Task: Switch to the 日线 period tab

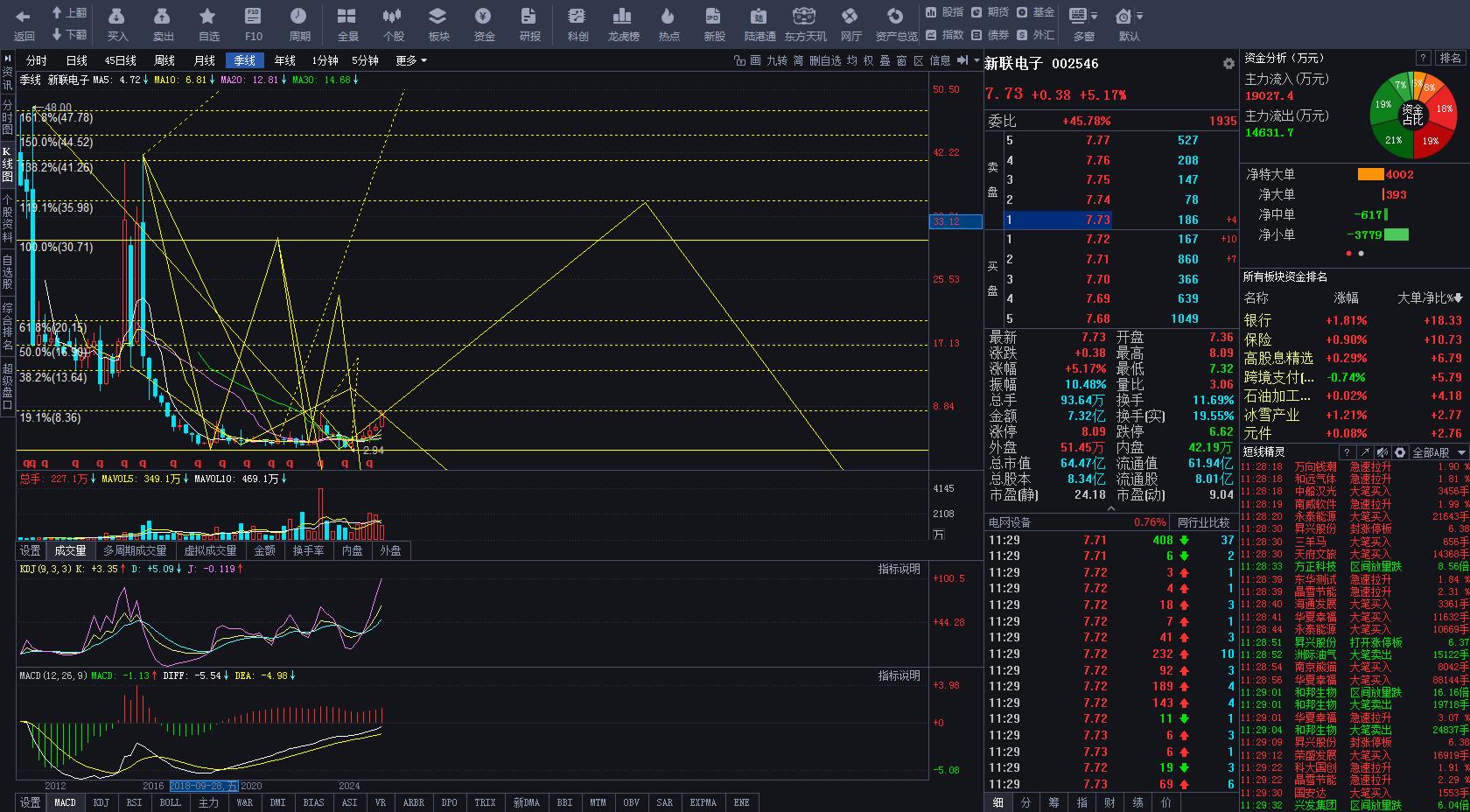Action: [x=76, y=60]
